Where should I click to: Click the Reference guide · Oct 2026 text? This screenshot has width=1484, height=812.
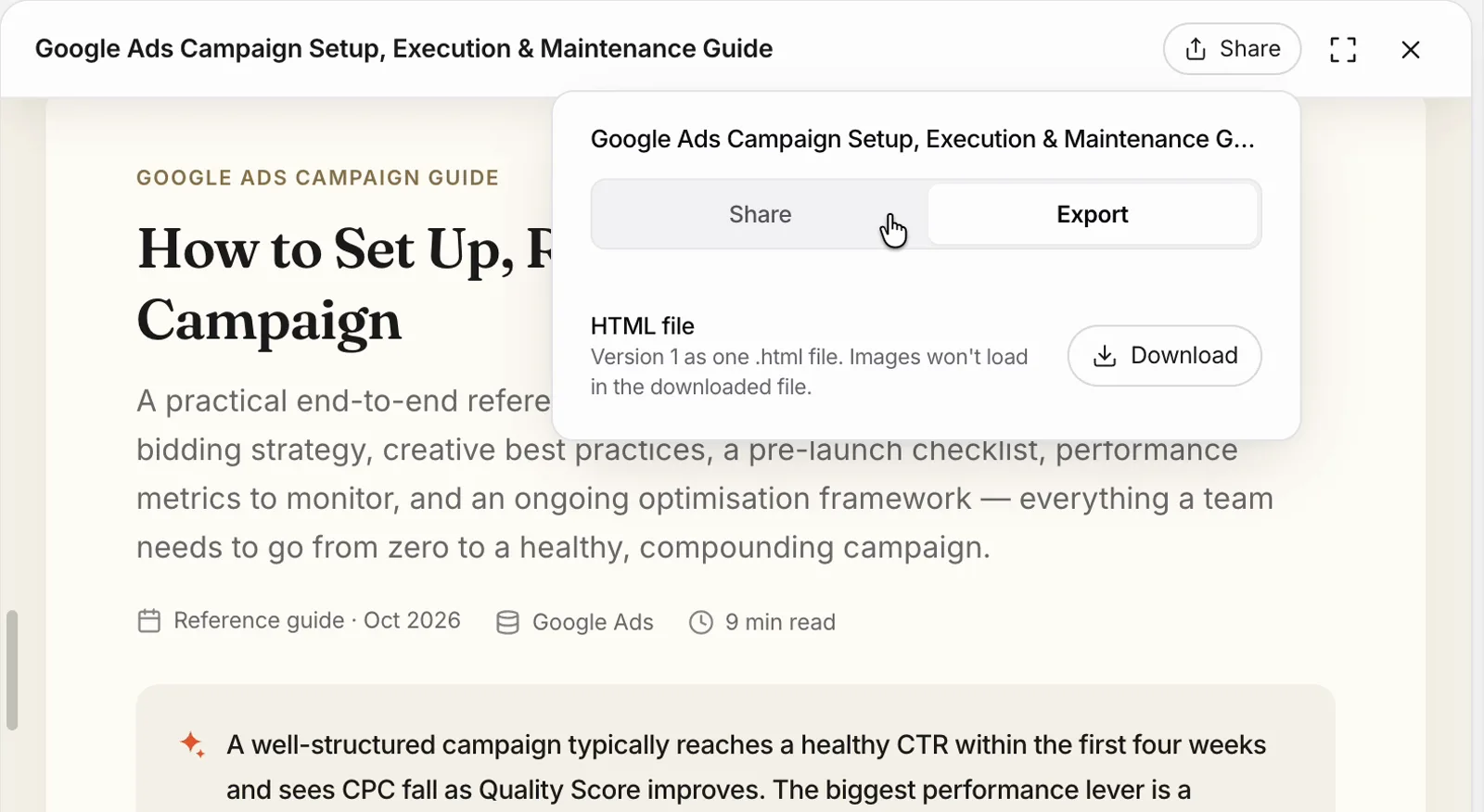(317, 620)
